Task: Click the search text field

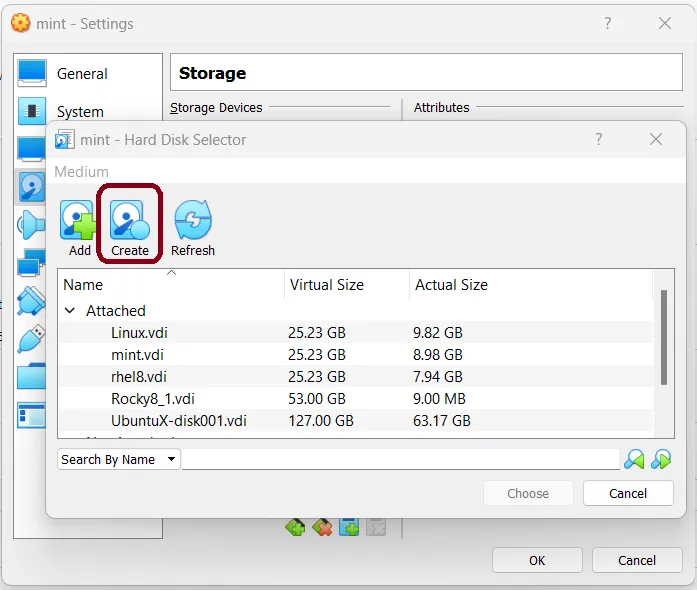Action: click(x=401, y=459)
